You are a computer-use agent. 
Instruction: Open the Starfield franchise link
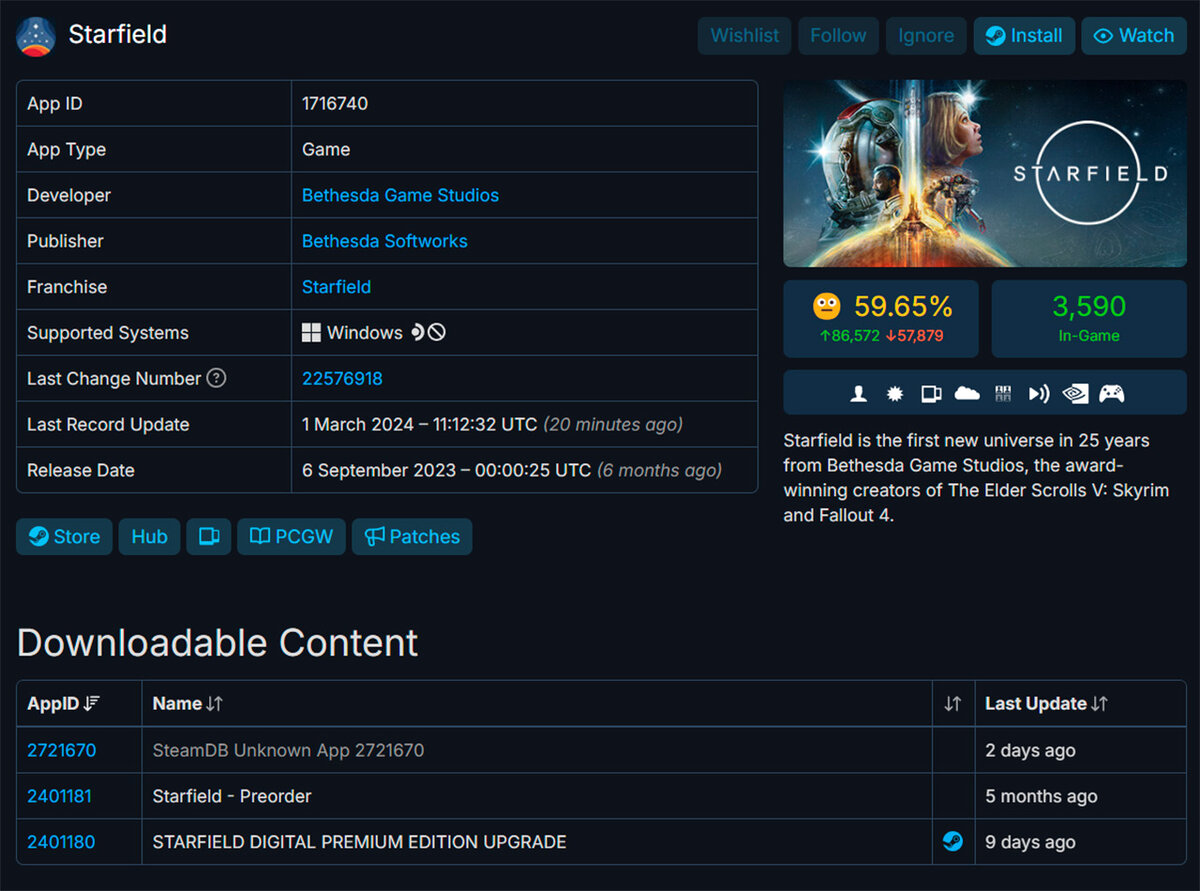pos(336,287)
